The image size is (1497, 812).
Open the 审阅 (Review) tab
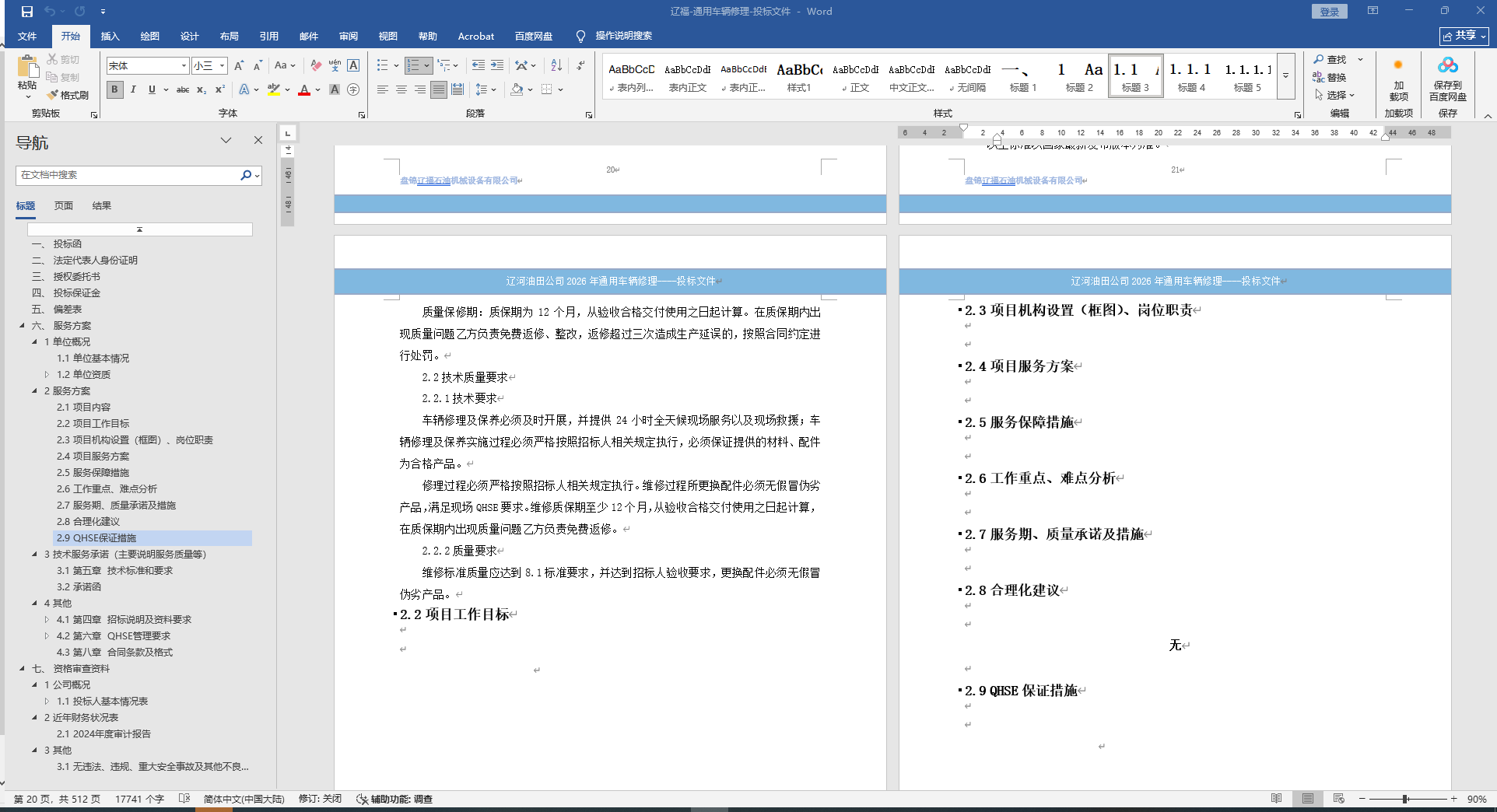[349, 36]
